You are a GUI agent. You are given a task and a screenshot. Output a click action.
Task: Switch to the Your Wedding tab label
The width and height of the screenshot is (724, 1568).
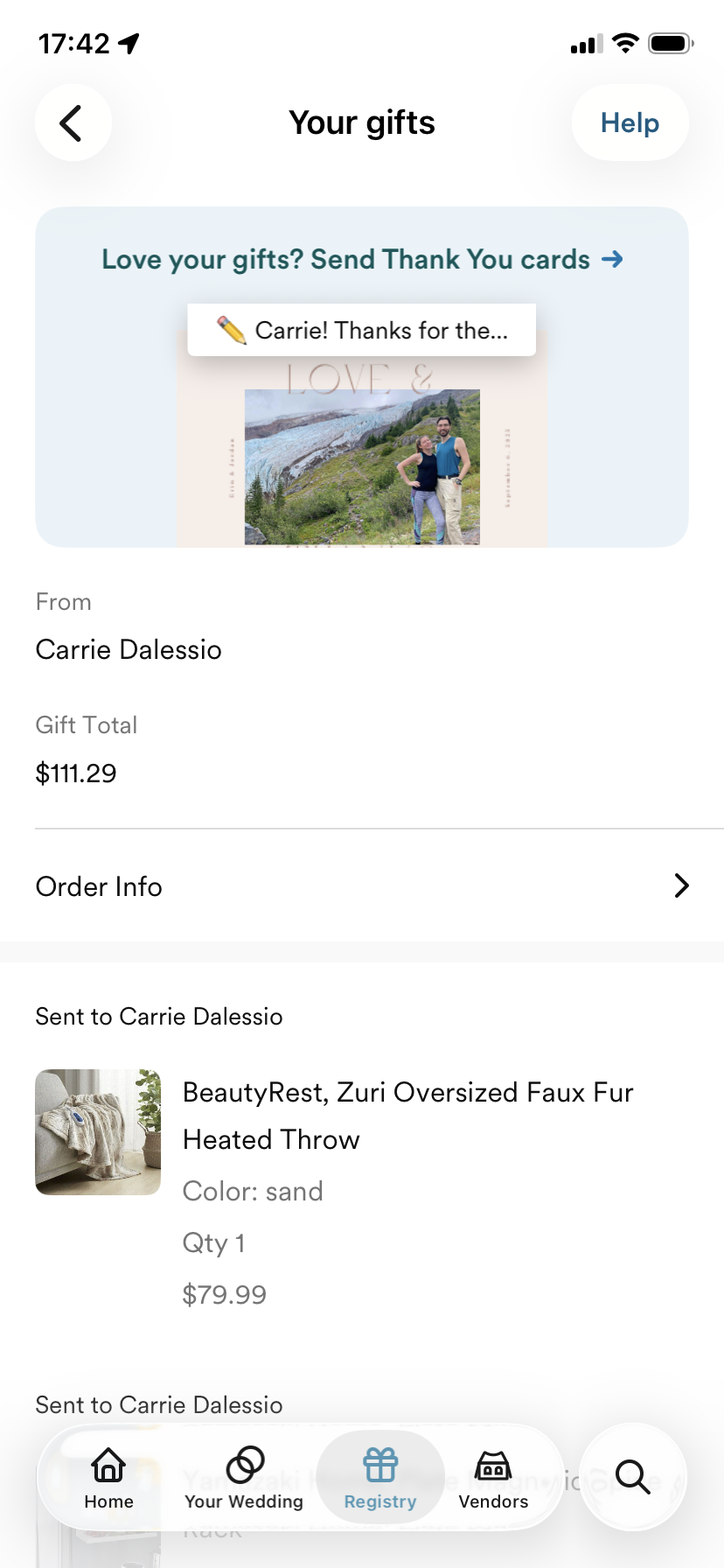[244, 1501]
